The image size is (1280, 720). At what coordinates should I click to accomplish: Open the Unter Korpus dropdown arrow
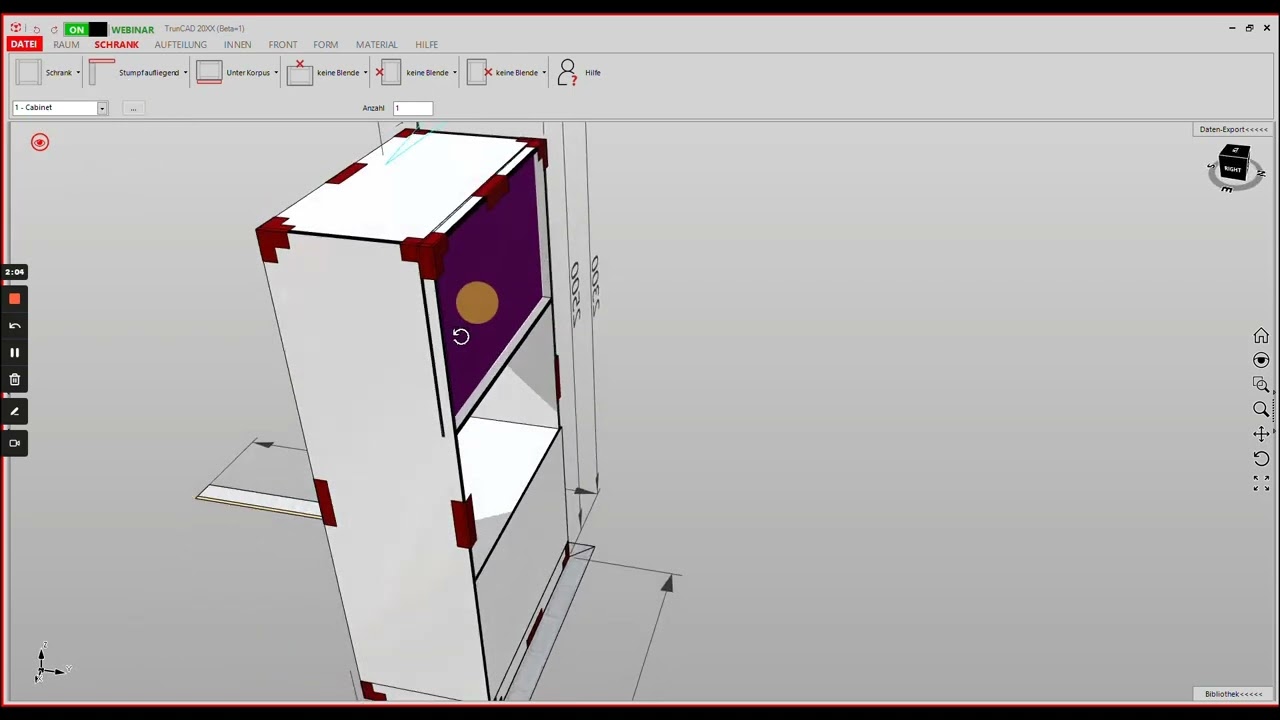tap(276, 73)
